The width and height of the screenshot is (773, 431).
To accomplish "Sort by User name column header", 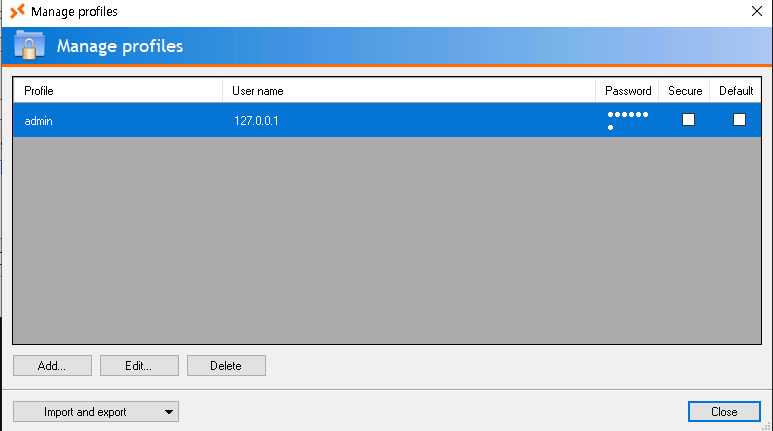I will (409, 91).
